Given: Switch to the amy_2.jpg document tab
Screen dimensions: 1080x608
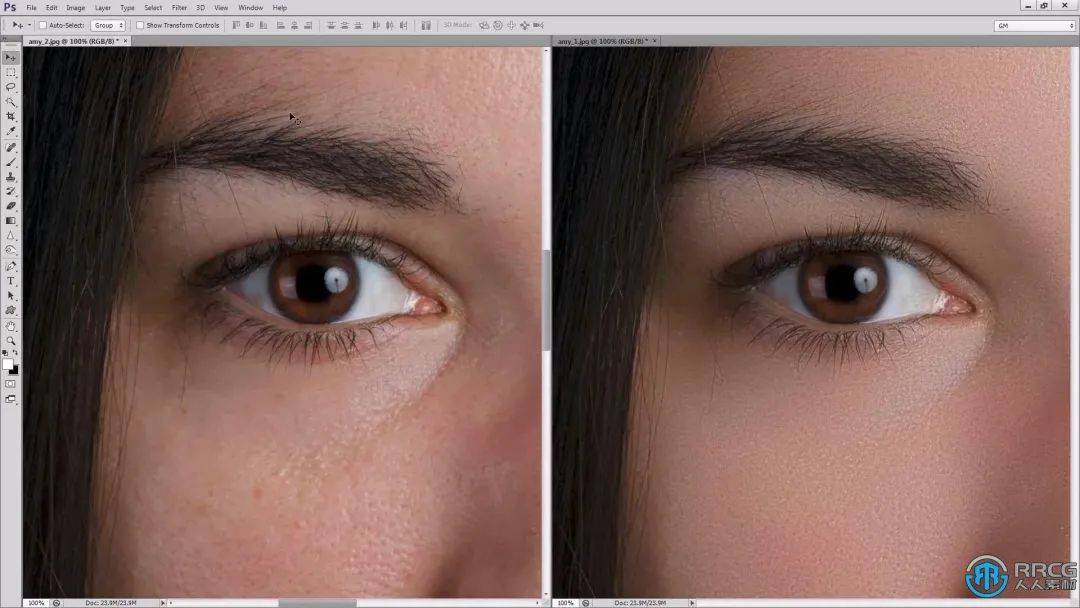Looking at the screenshot, I should click(x=70, y=41).
